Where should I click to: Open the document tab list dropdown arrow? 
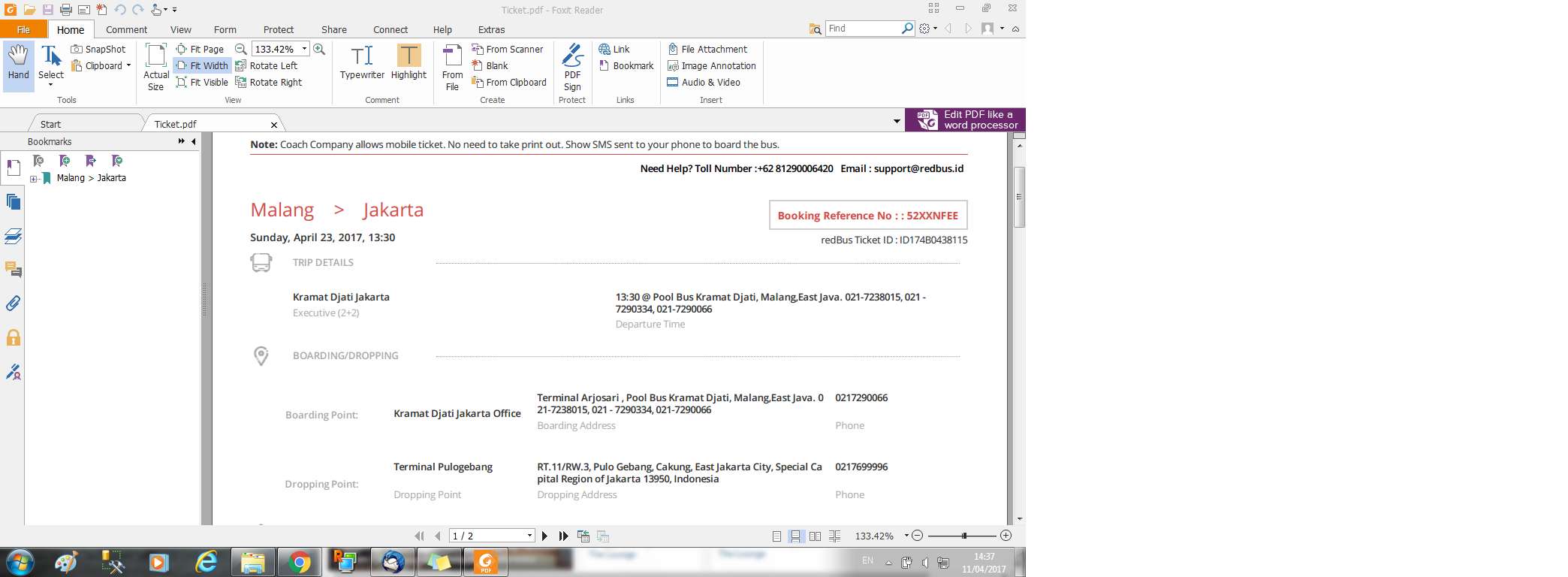tap(897, 121)
